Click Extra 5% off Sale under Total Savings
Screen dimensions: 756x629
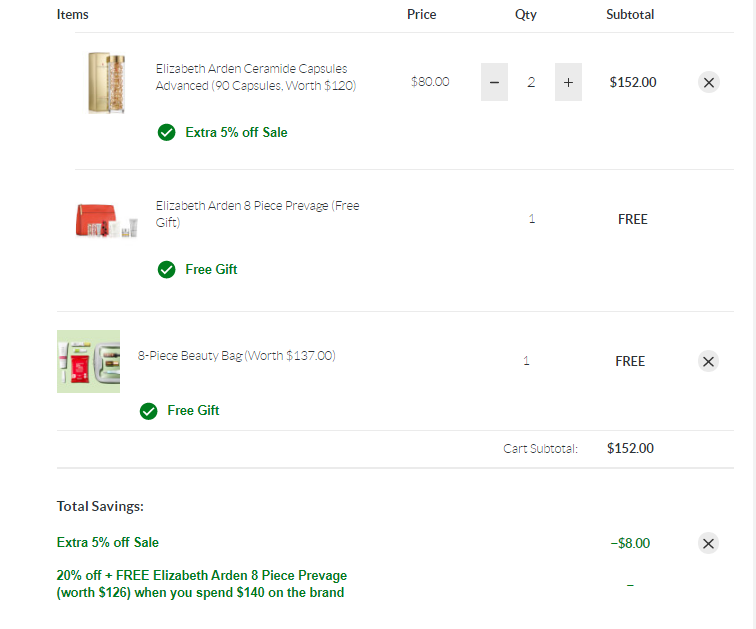click(x=108, y=542)
